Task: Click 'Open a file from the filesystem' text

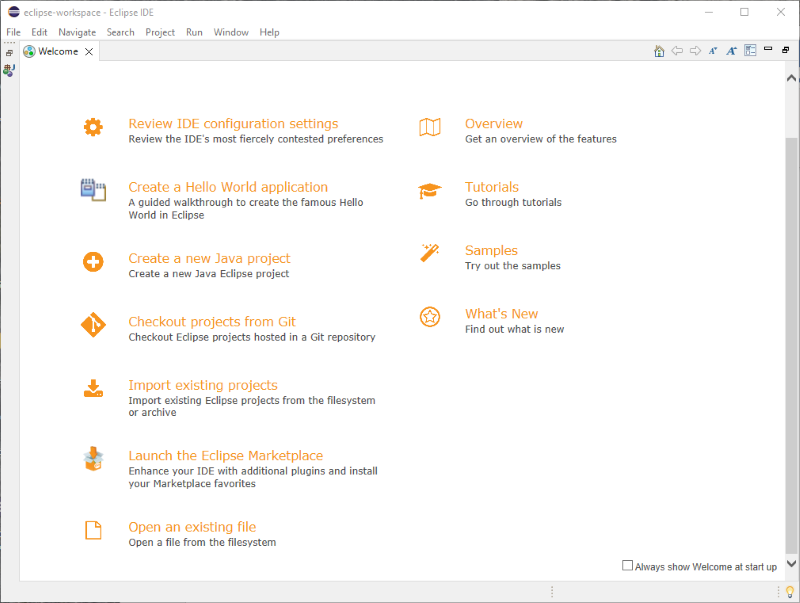Action: pos(202,542)
